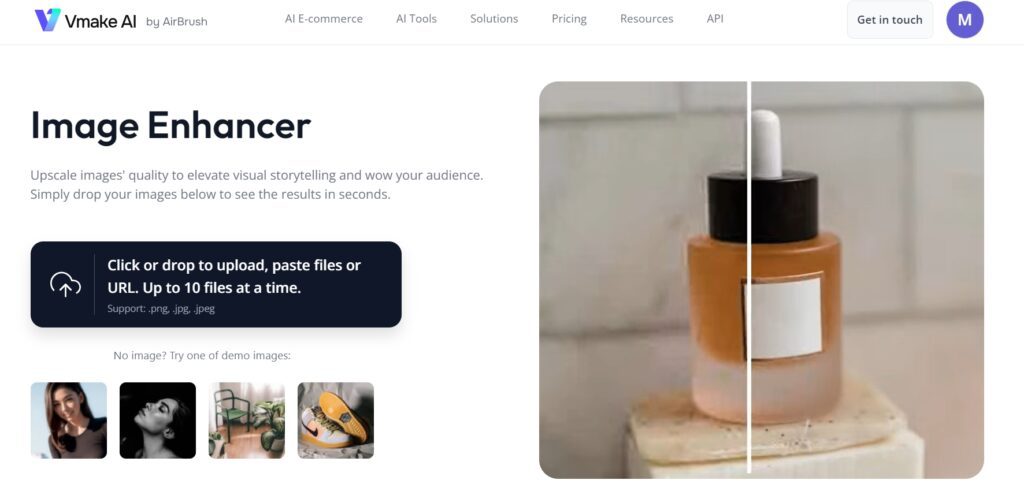Pick the yellow sneaker demo image
Viewport: 1024px width, 495px height.
pos(336,420)
